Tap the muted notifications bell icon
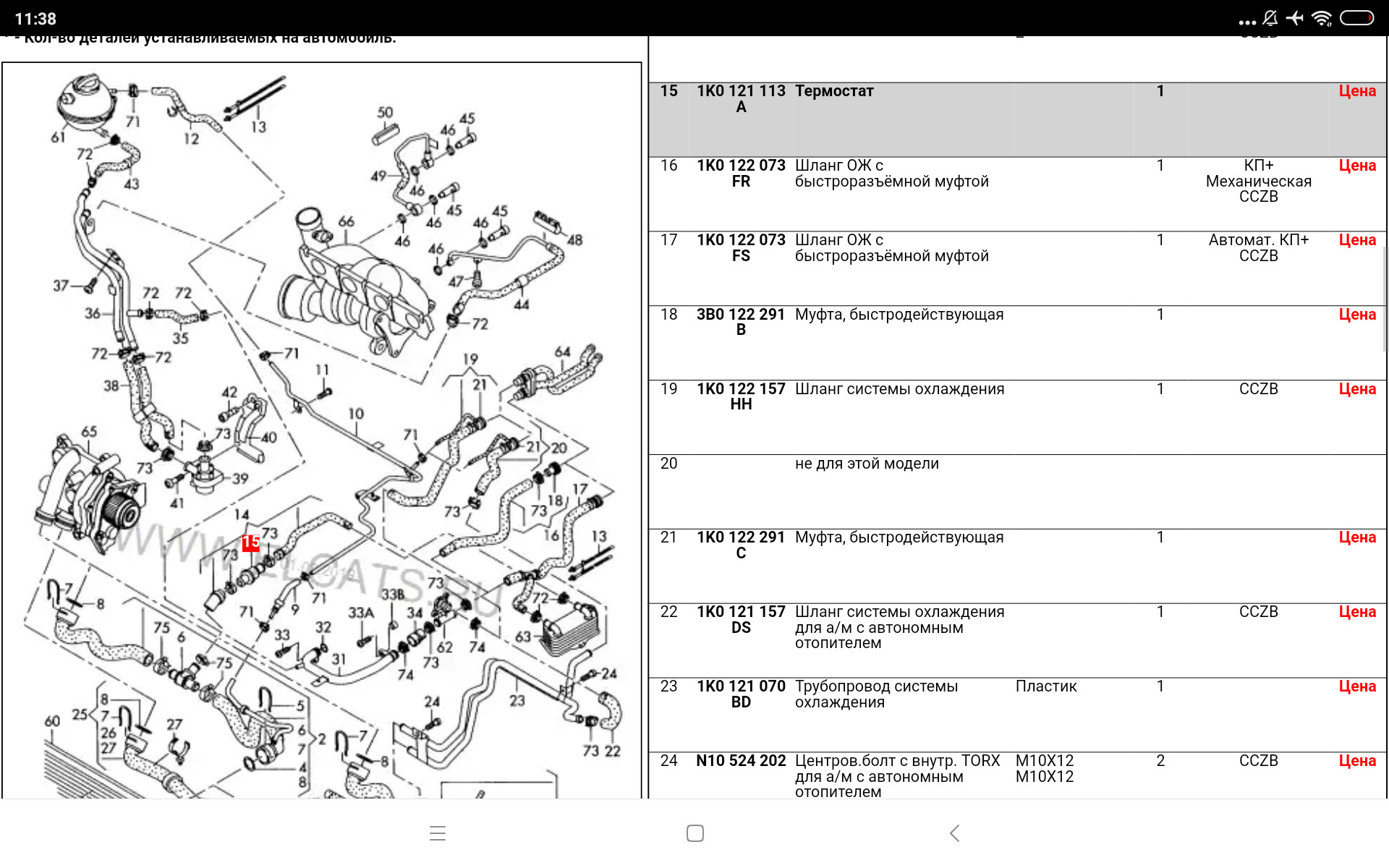 pos(1270,18)
